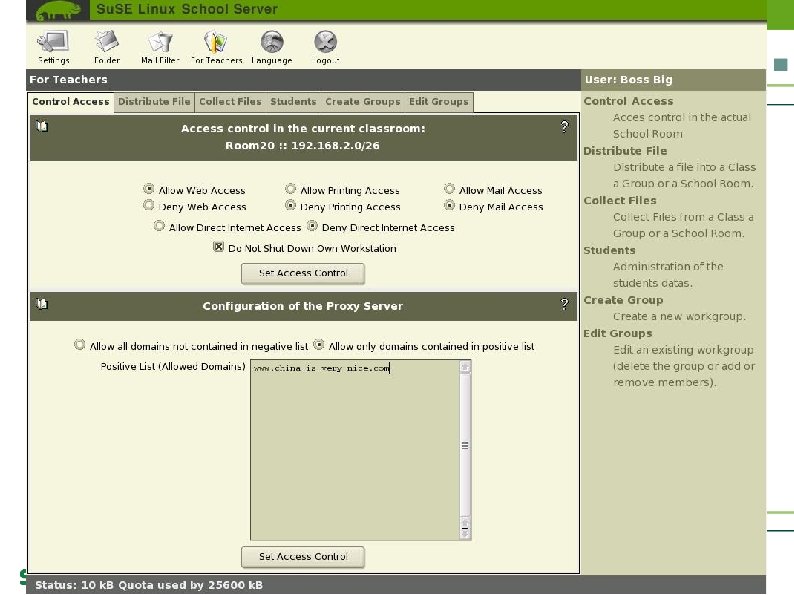Select Deny Mail Access radio button

click(x=449, y=205)
